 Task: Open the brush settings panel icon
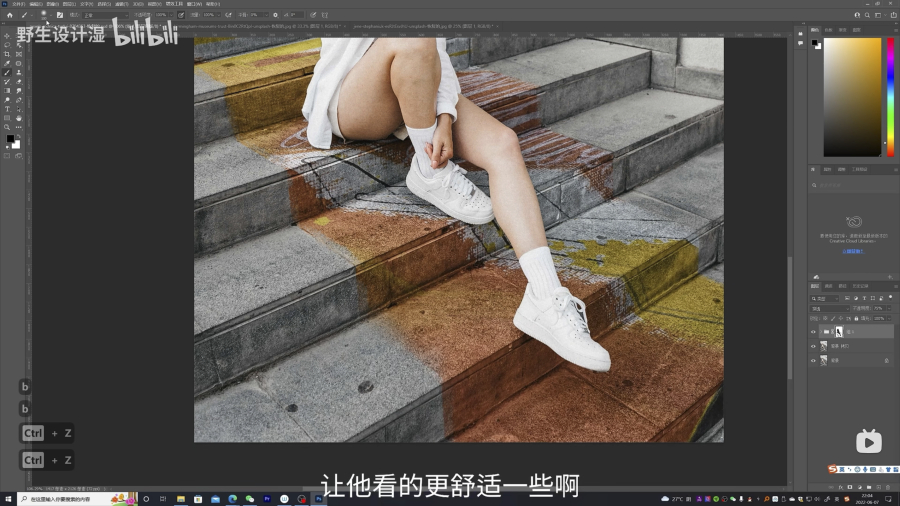pos(60,15)
